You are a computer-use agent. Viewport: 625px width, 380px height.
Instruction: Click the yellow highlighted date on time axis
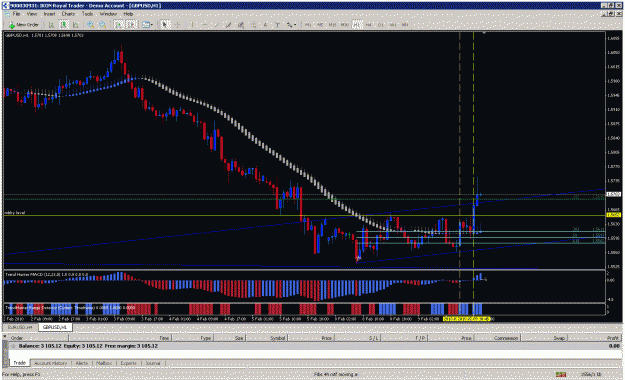466,319
